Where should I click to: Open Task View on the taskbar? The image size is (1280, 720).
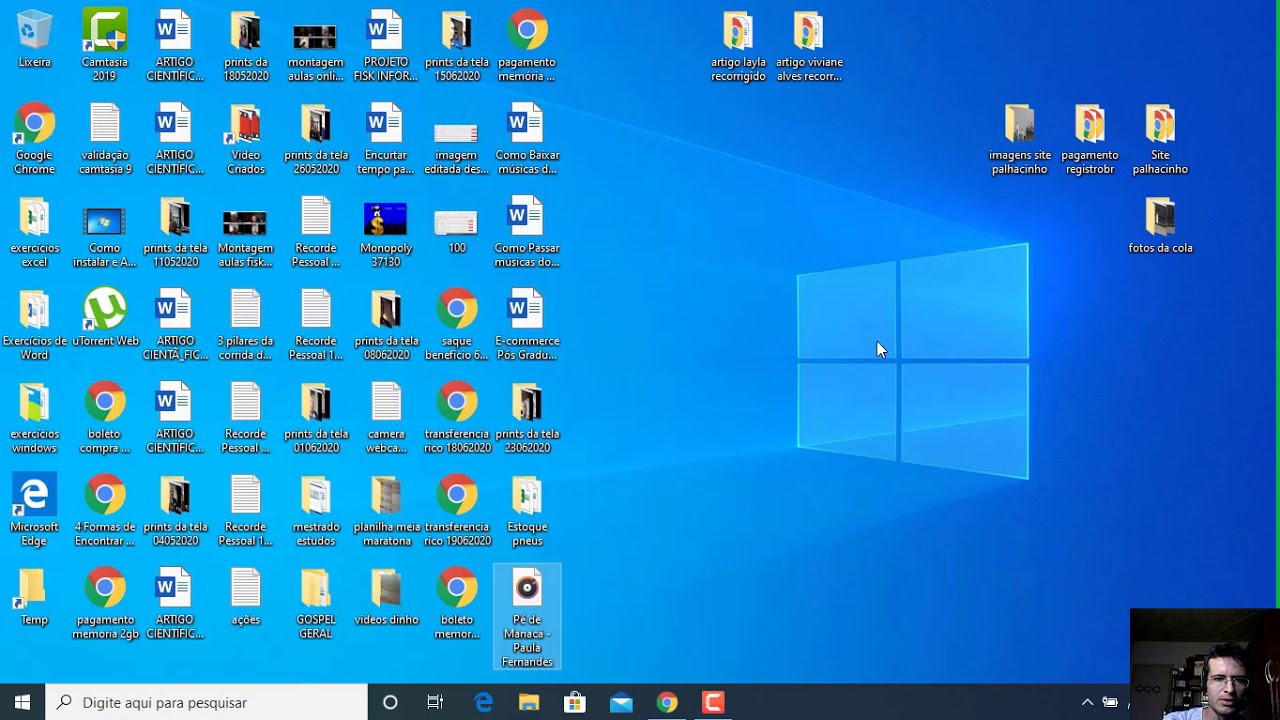[x=435, y=702]
